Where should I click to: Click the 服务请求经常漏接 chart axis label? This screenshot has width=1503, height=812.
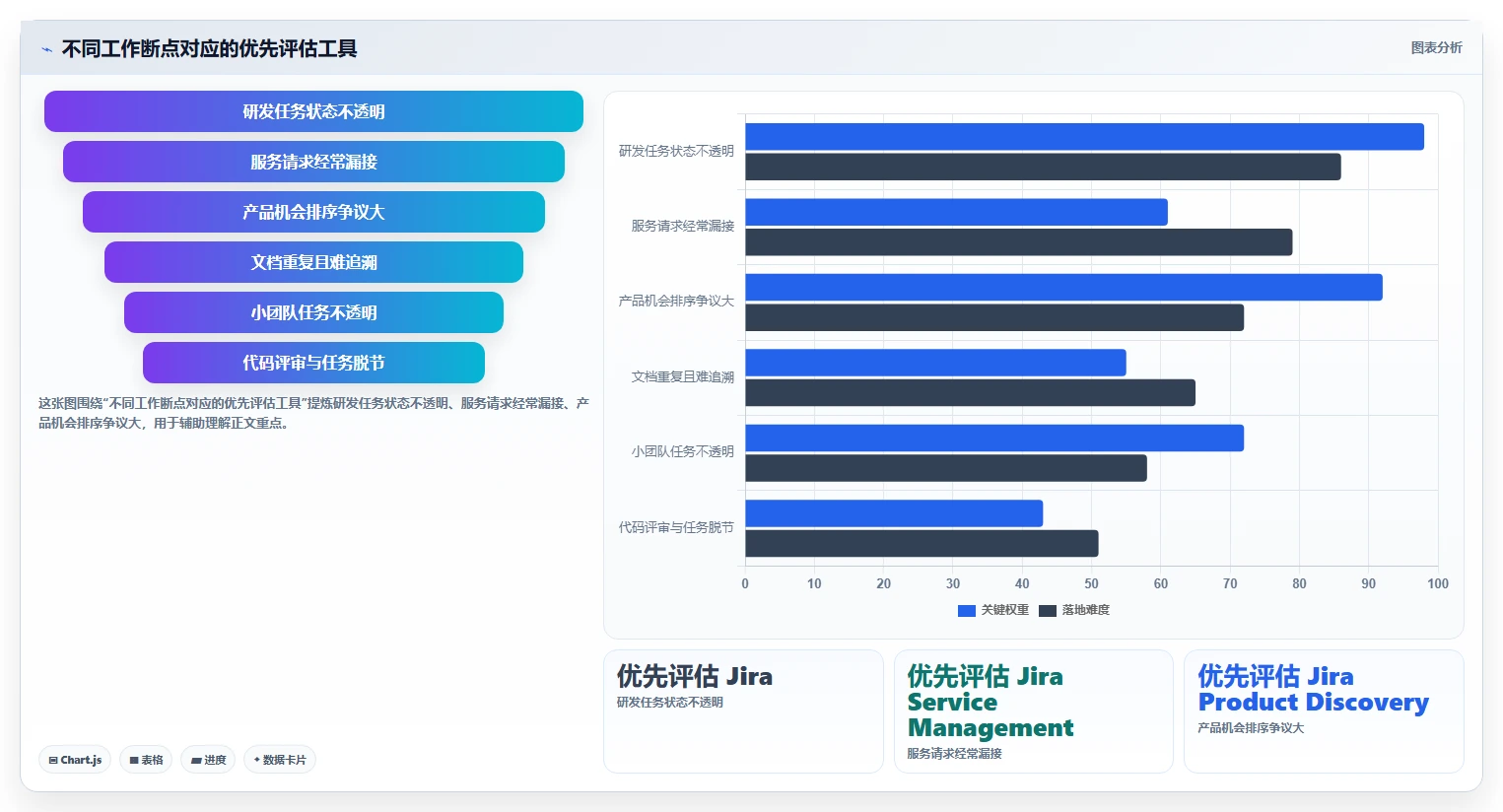[x=683, y=226]
